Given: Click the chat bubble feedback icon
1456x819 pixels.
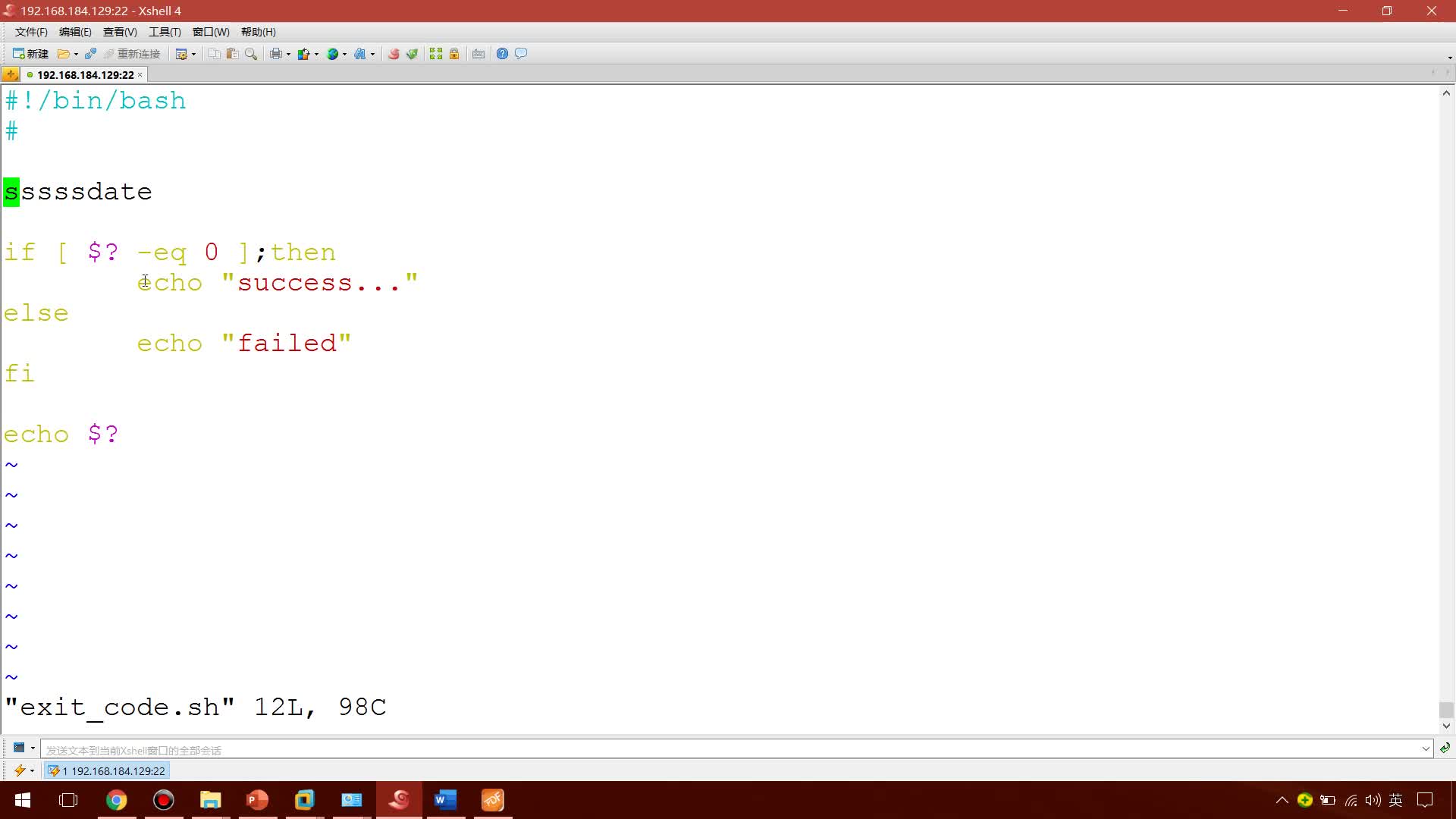Looking at the screenshot, I should pos(521,54).
